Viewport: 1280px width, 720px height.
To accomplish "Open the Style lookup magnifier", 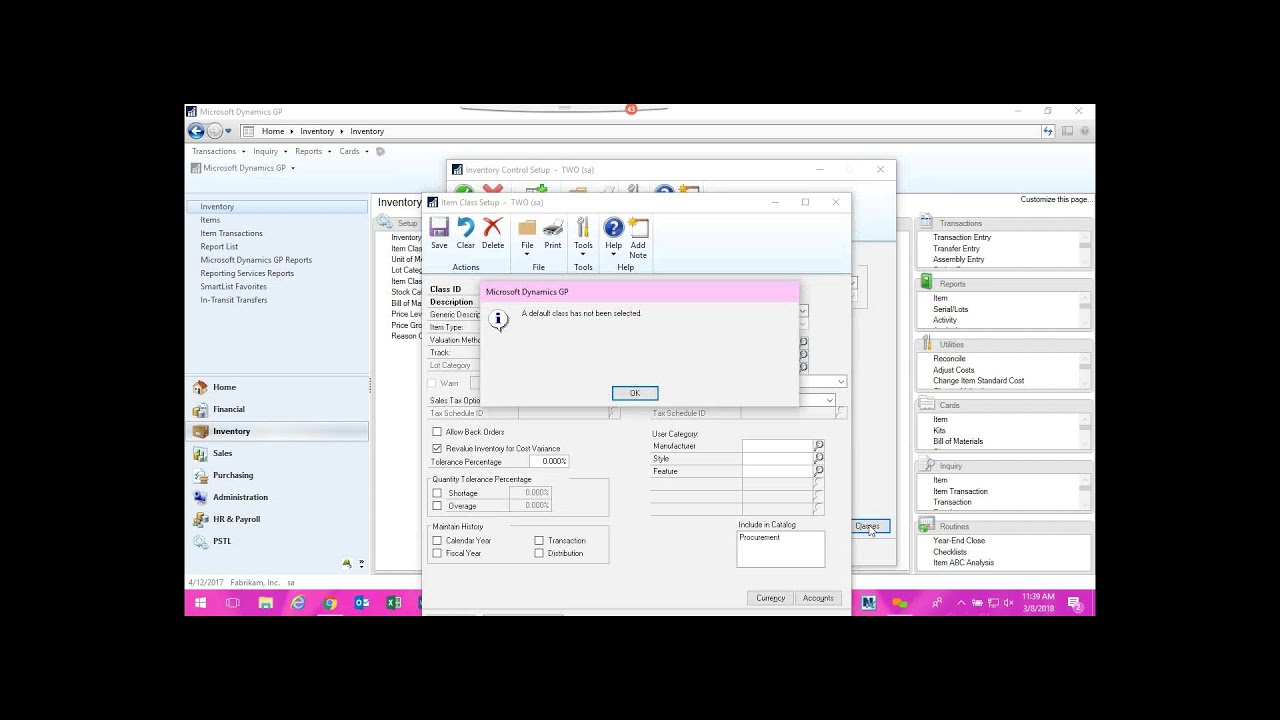I will (819, 458).
